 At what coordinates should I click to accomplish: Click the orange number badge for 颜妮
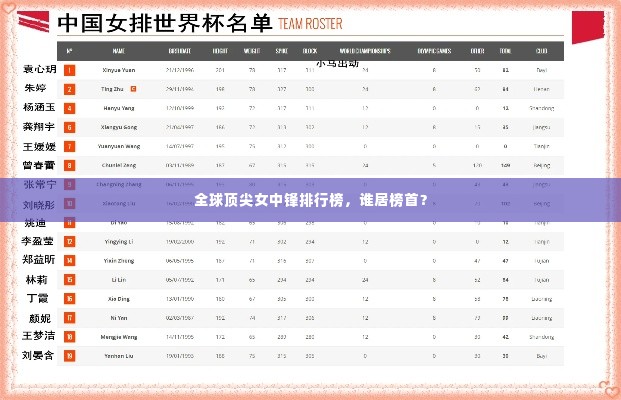[x=69, y=317]
